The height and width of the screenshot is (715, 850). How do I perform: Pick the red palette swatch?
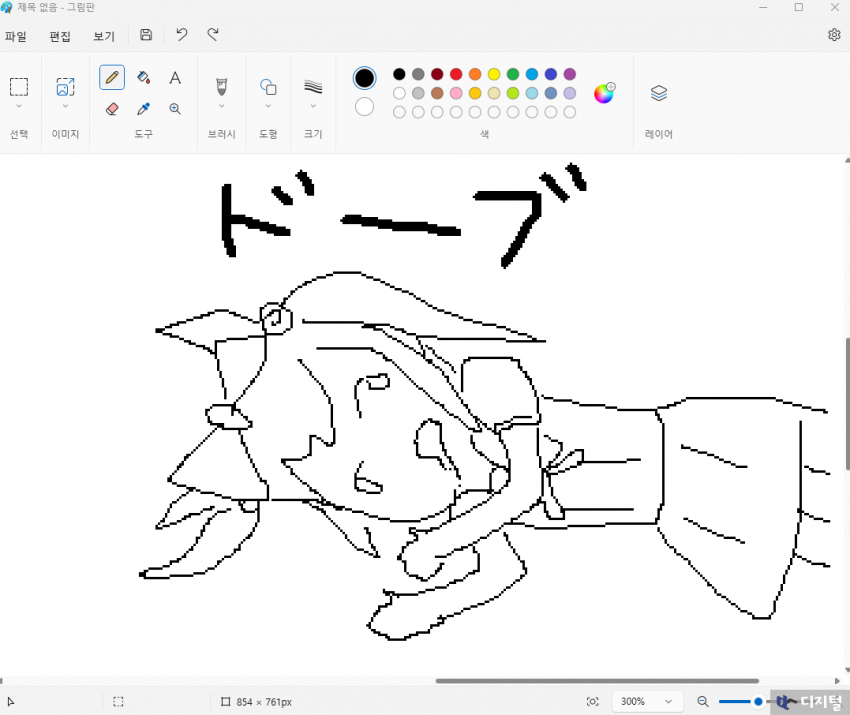[x=456, y=74]
